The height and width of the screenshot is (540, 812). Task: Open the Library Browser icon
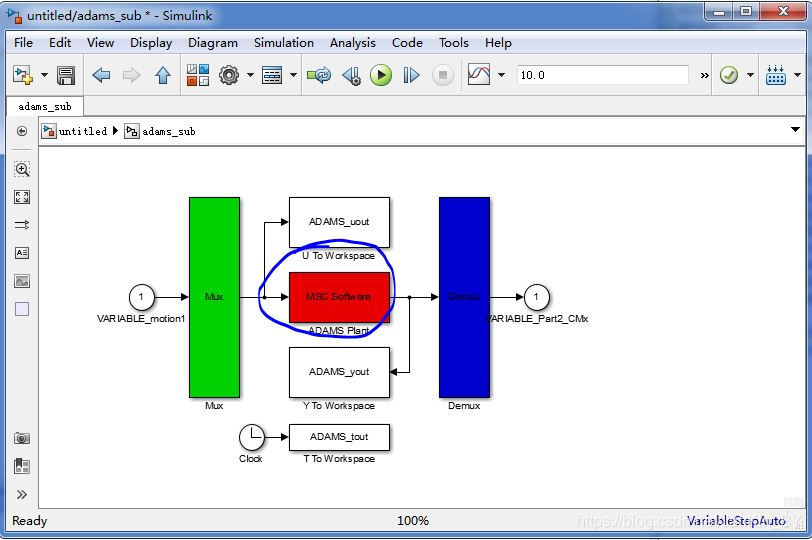198,75
